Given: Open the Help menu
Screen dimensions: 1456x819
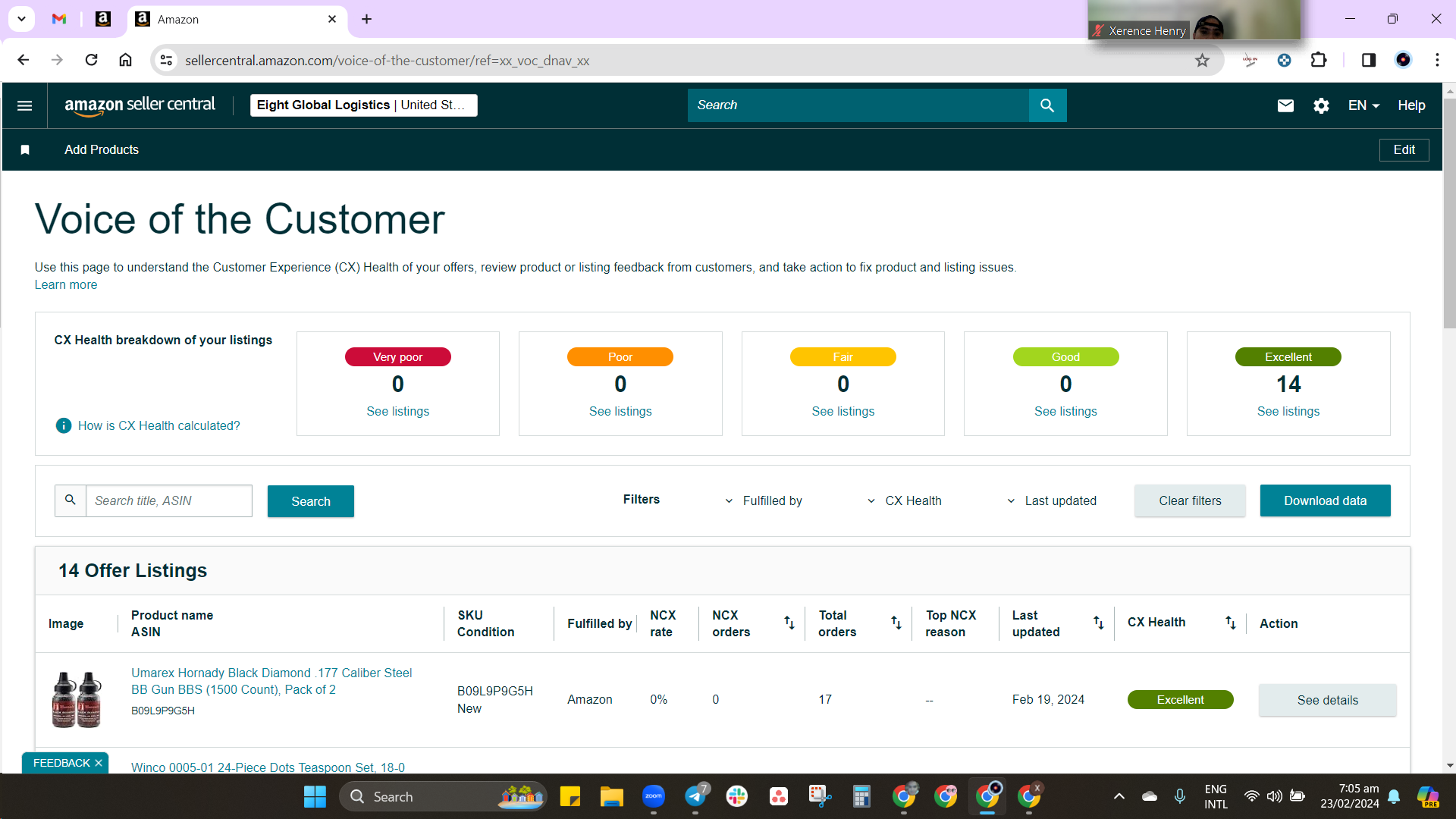Looking at the screenshot, I should pyautogui.click(x=1411, y=105).
